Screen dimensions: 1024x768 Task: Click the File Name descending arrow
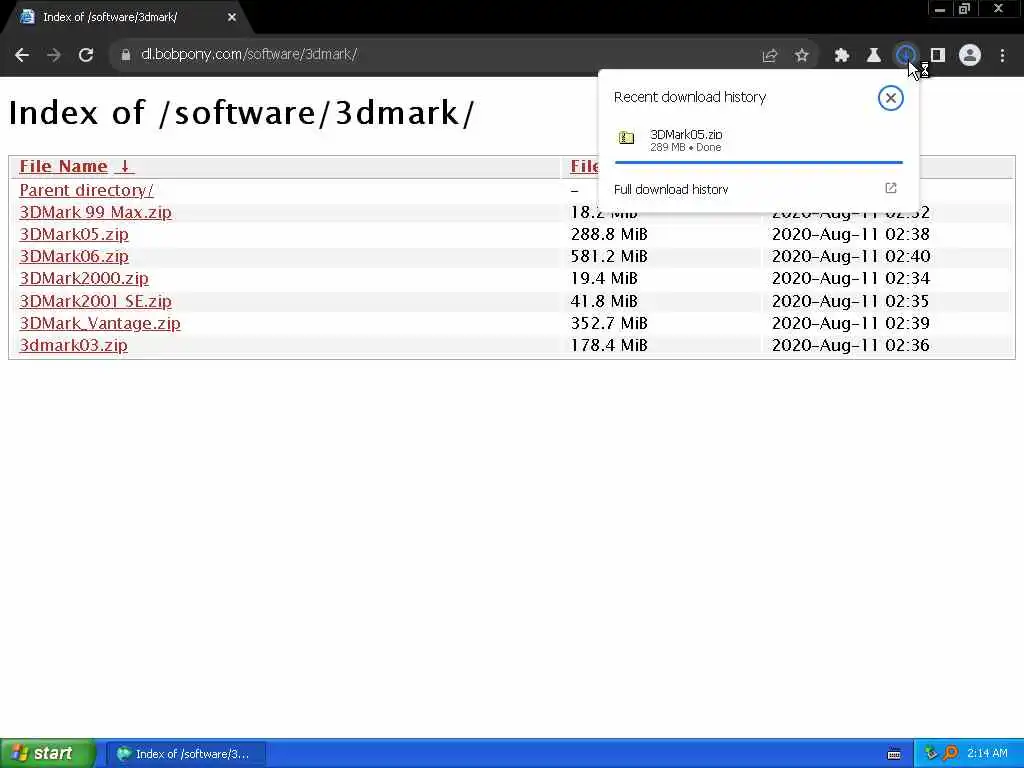[124, 167]
